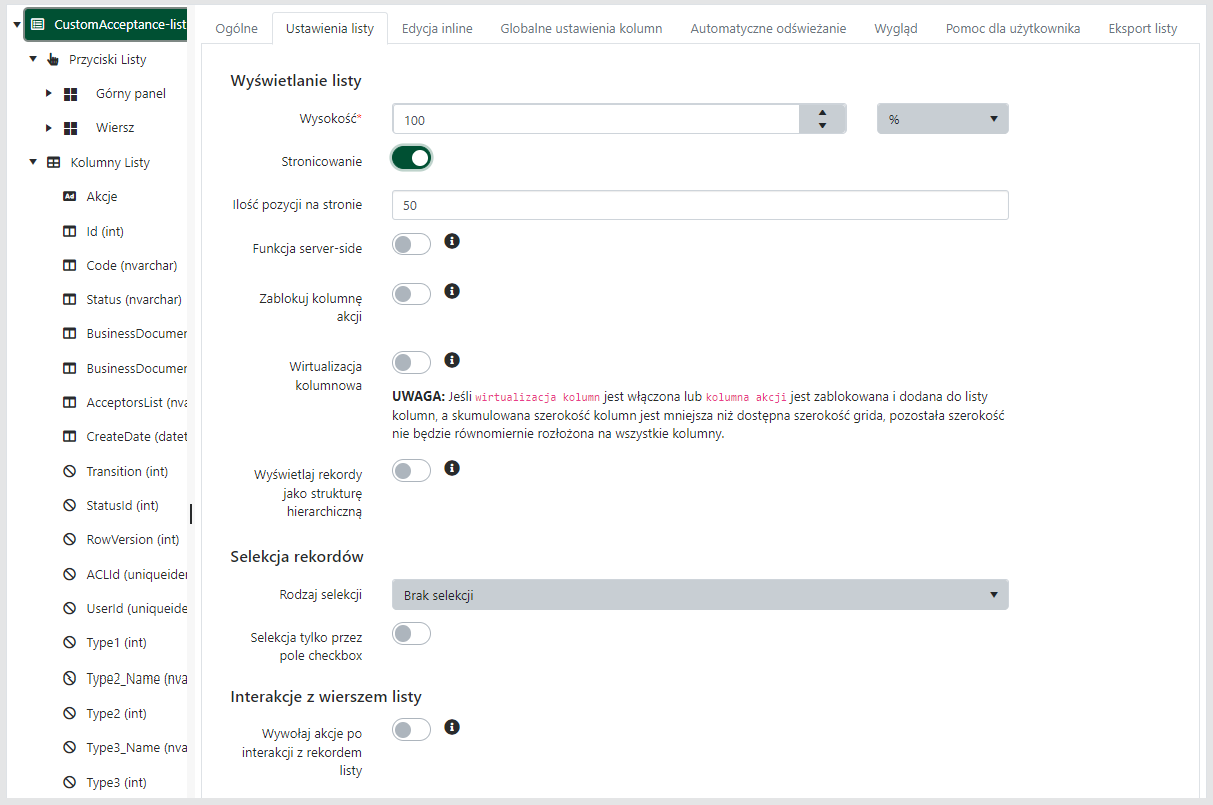1213x805 pixels.
Task: Click info icon next to Funkcja server-side
Action: [452, 241]
